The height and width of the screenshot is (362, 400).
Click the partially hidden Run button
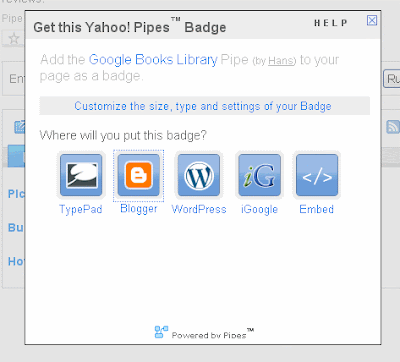pos(392,79)
